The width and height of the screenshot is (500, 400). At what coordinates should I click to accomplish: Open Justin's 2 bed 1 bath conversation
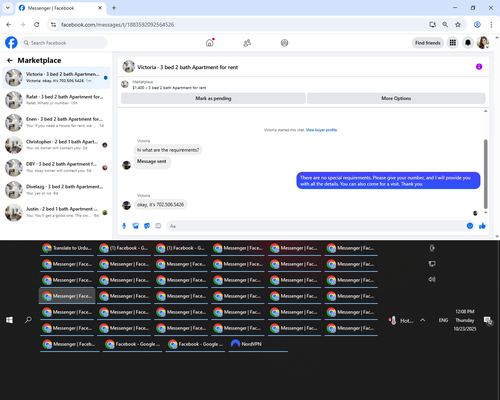[x=56, y=212]
